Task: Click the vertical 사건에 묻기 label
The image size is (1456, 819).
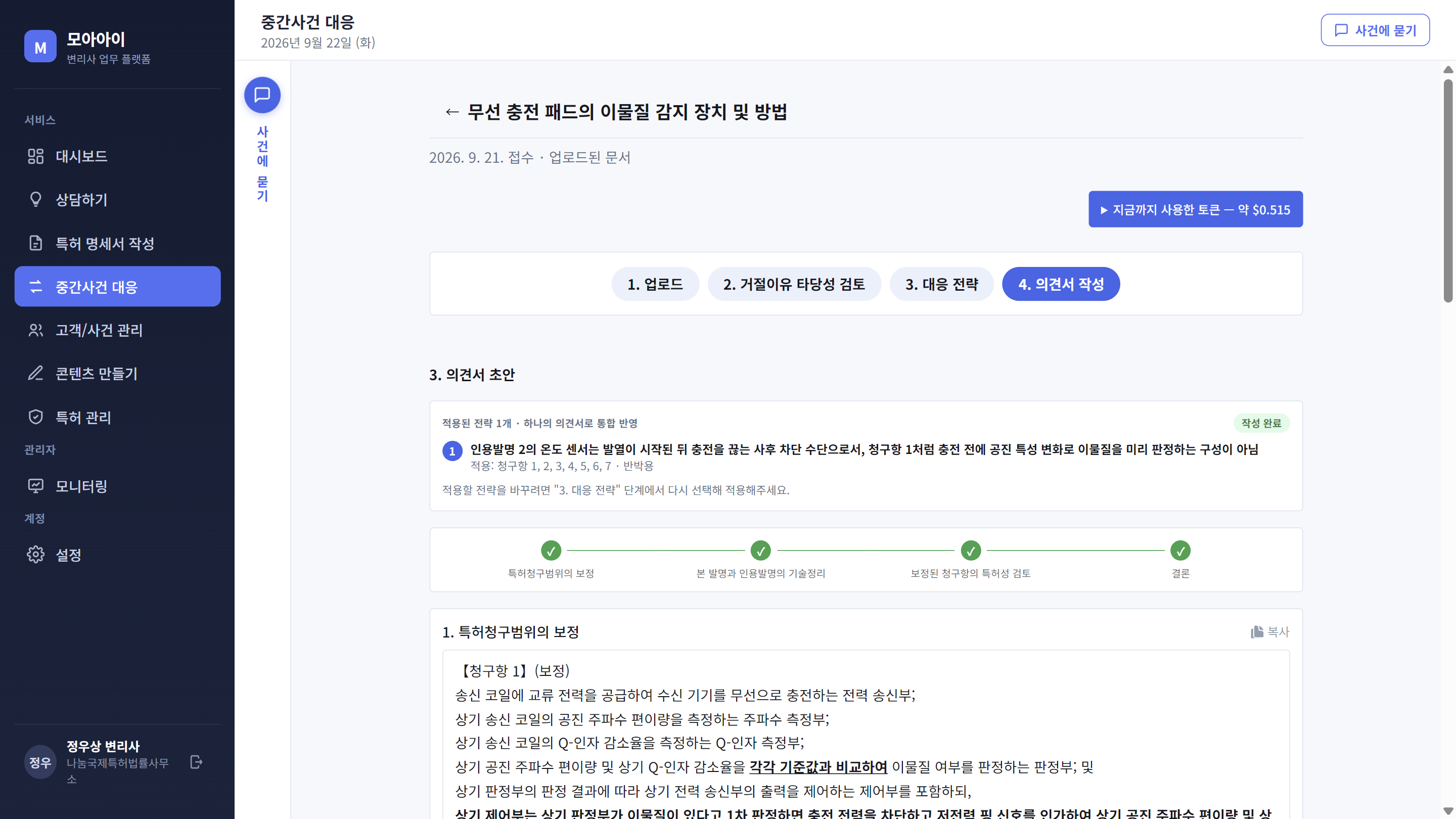Action: [262, 163]
